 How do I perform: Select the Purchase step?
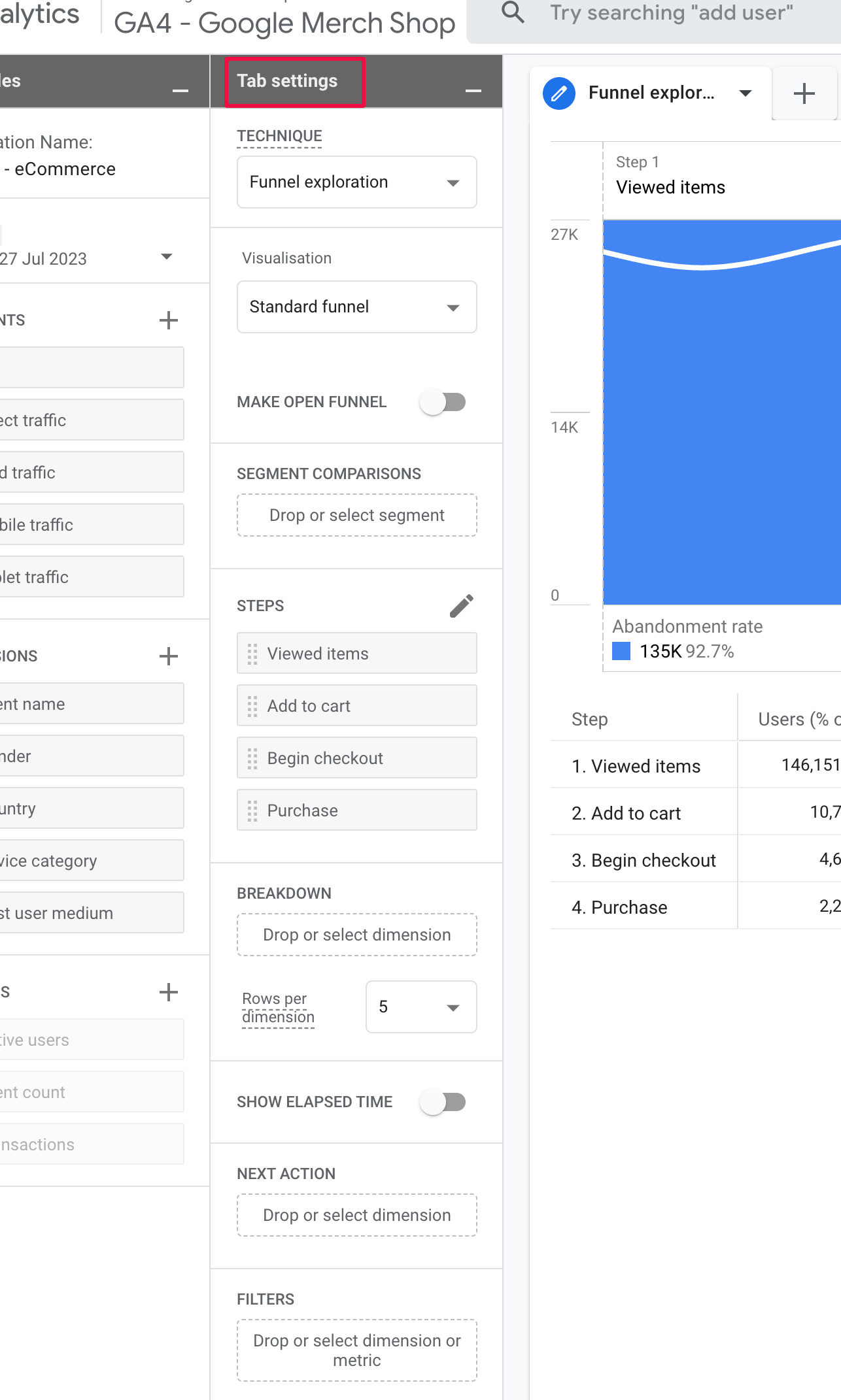(x=357, y=810)
